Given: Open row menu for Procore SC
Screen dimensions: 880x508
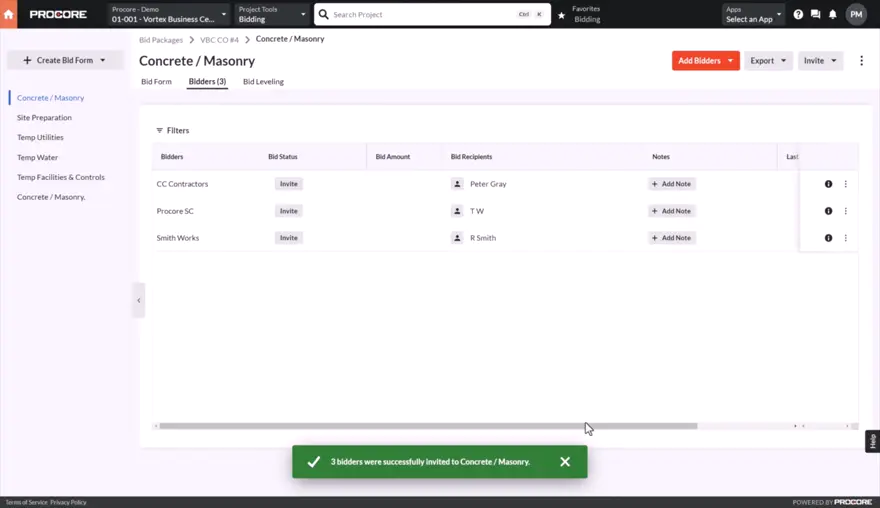Looking at the screenshot, I should [x=846, y=211].
